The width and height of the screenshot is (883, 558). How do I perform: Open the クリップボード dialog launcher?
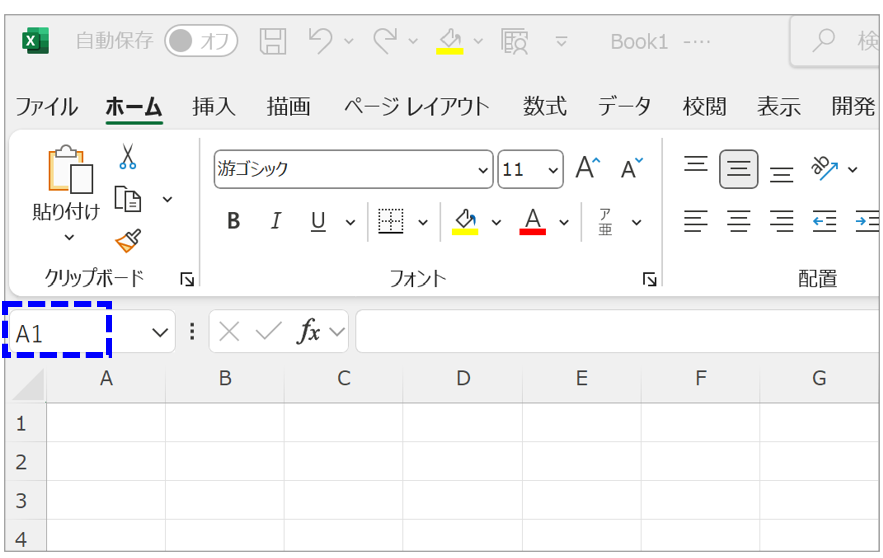click(187, 279)
